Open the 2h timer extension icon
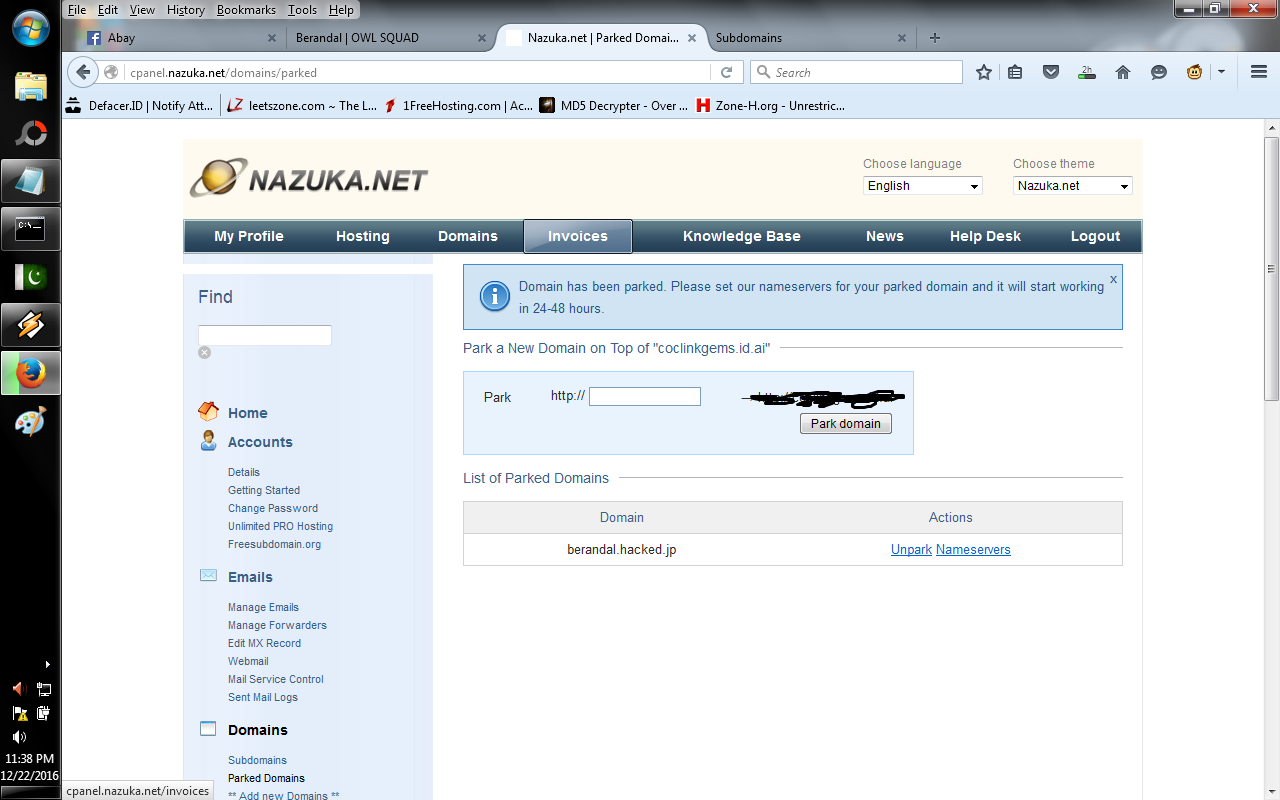Viewport: 1280px width, 800px height. pyautogui.click(x=1087, y=72)
